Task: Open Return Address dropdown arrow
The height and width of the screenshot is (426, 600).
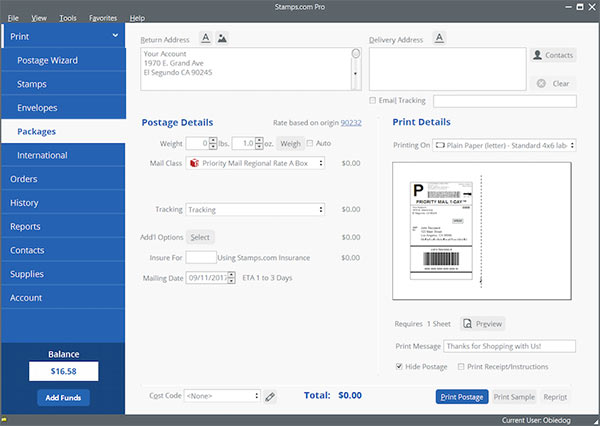Action: (x=355, y=73)
